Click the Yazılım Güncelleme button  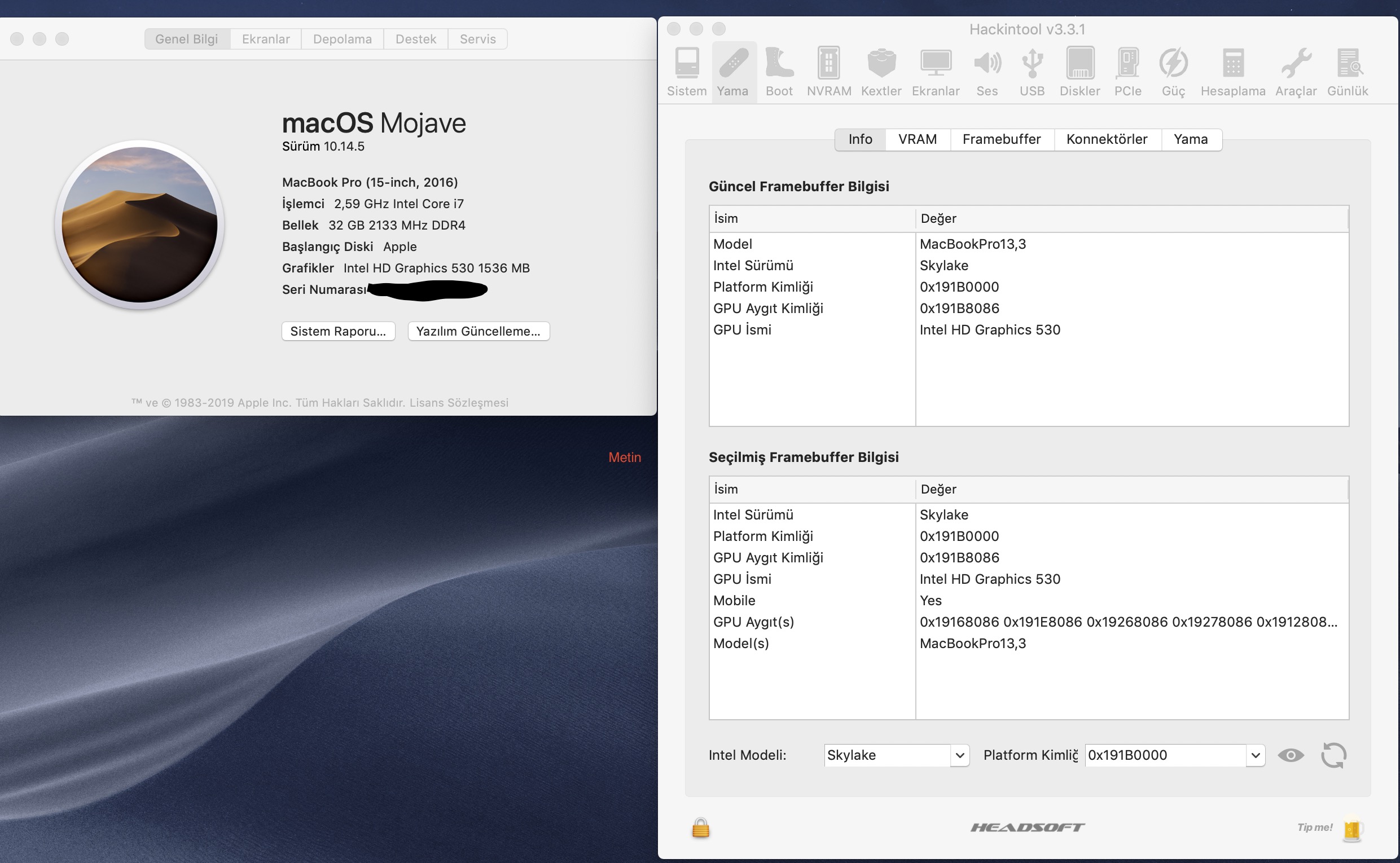coord(478,331)
